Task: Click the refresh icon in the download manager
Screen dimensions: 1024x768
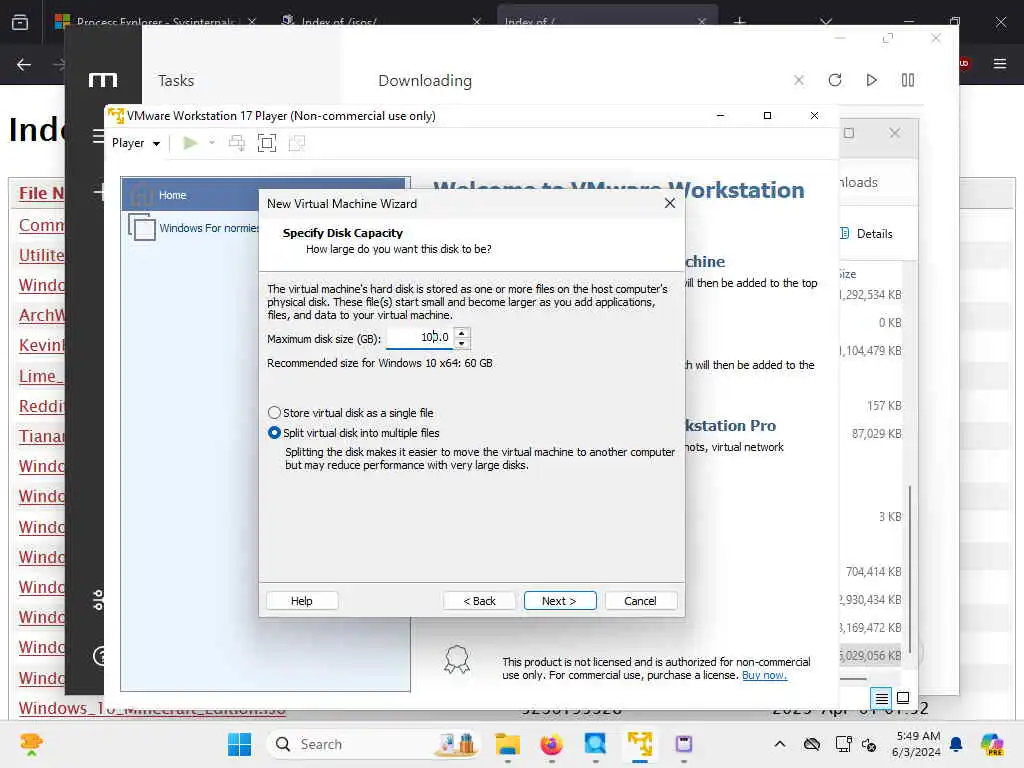Action: click(x=835, y=80)
